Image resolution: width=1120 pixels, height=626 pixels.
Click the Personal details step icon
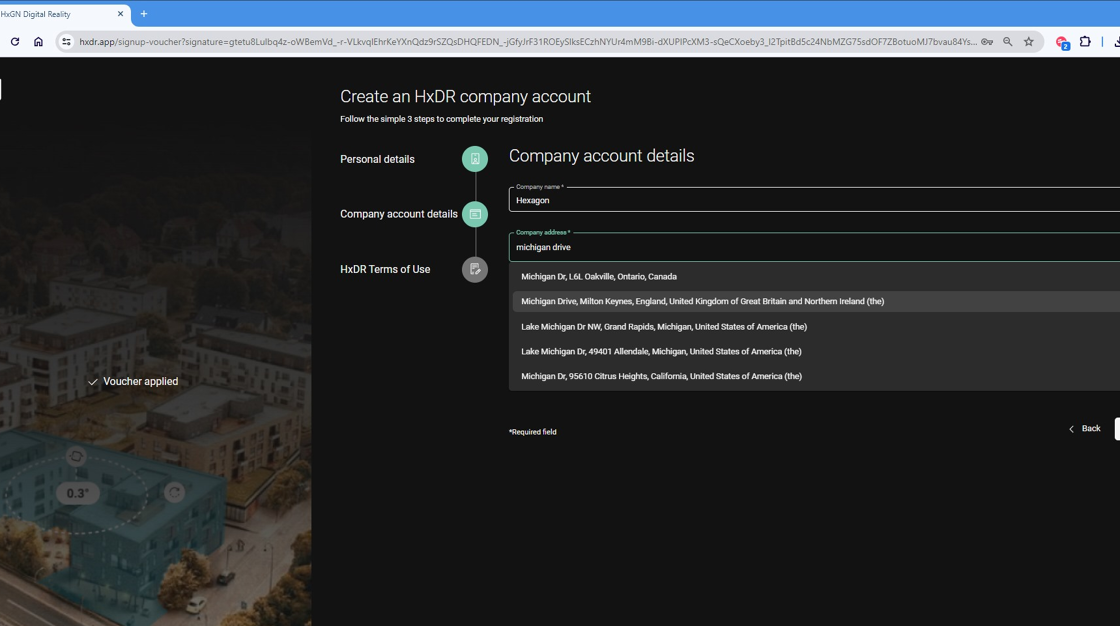pos(475,159)
